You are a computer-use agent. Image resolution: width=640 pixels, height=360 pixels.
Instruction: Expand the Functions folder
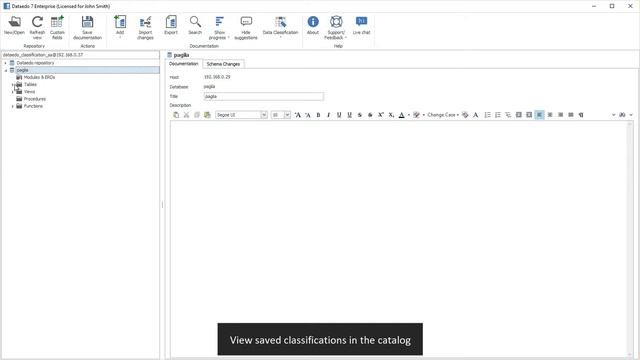pos(13,107)
